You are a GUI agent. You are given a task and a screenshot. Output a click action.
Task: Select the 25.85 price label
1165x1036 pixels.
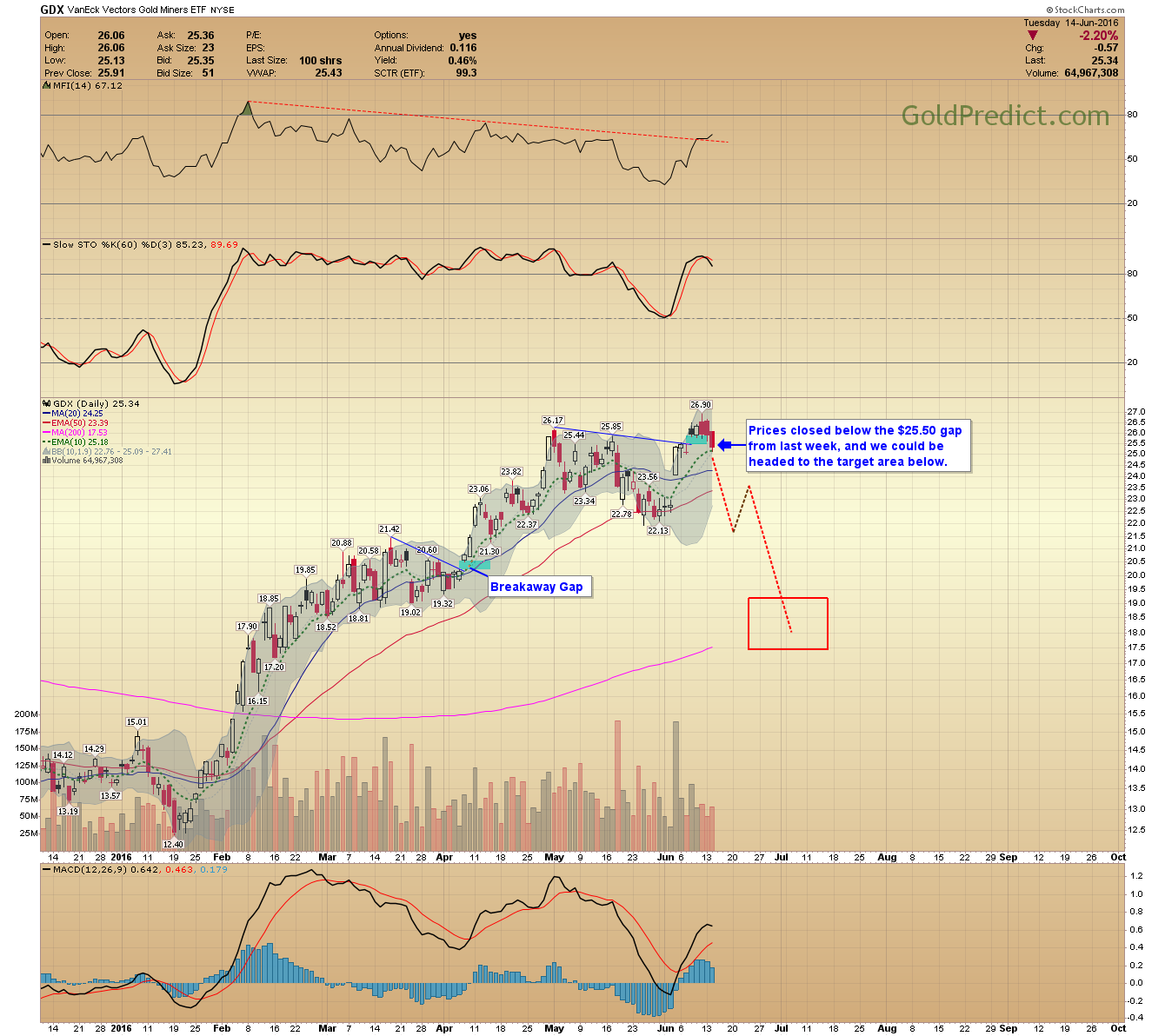click(611, 427)
